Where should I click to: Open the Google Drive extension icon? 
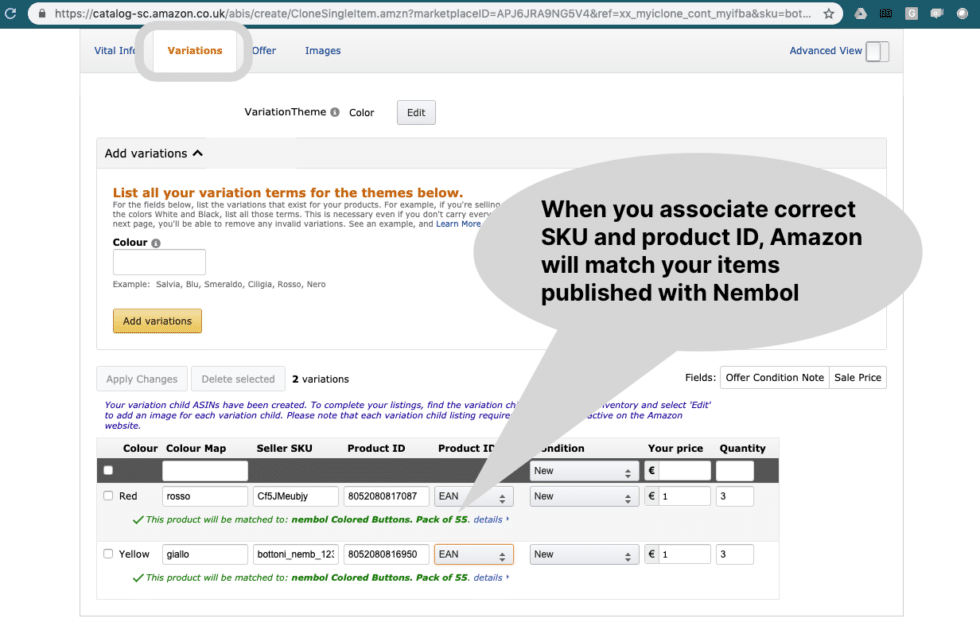pyautogui.click(x=858, y=14)
